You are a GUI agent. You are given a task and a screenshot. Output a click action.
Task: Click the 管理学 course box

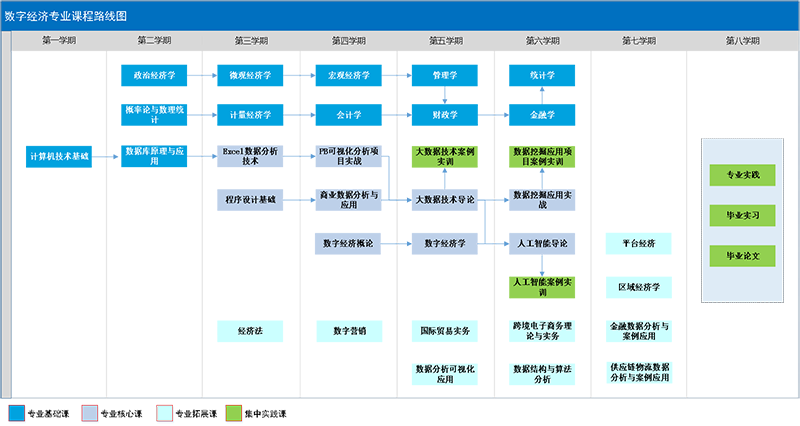click(445, 76)
